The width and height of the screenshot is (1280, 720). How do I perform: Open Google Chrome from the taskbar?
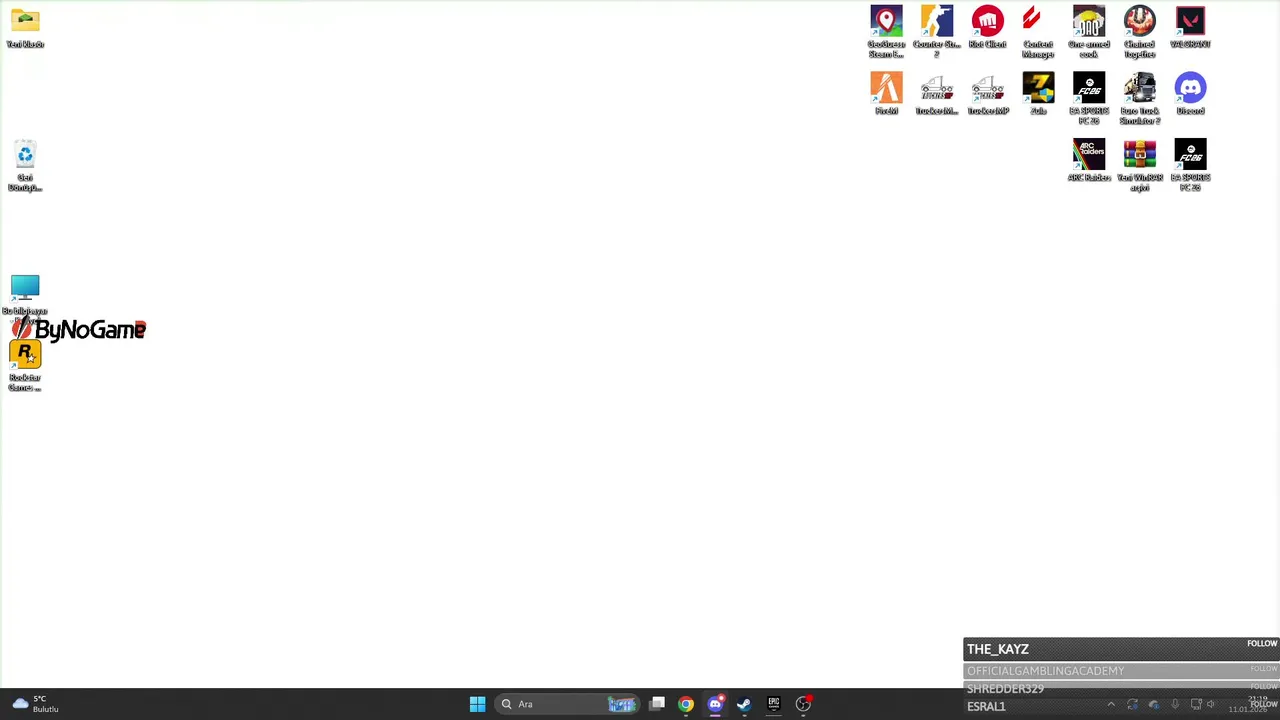[686, 704]
